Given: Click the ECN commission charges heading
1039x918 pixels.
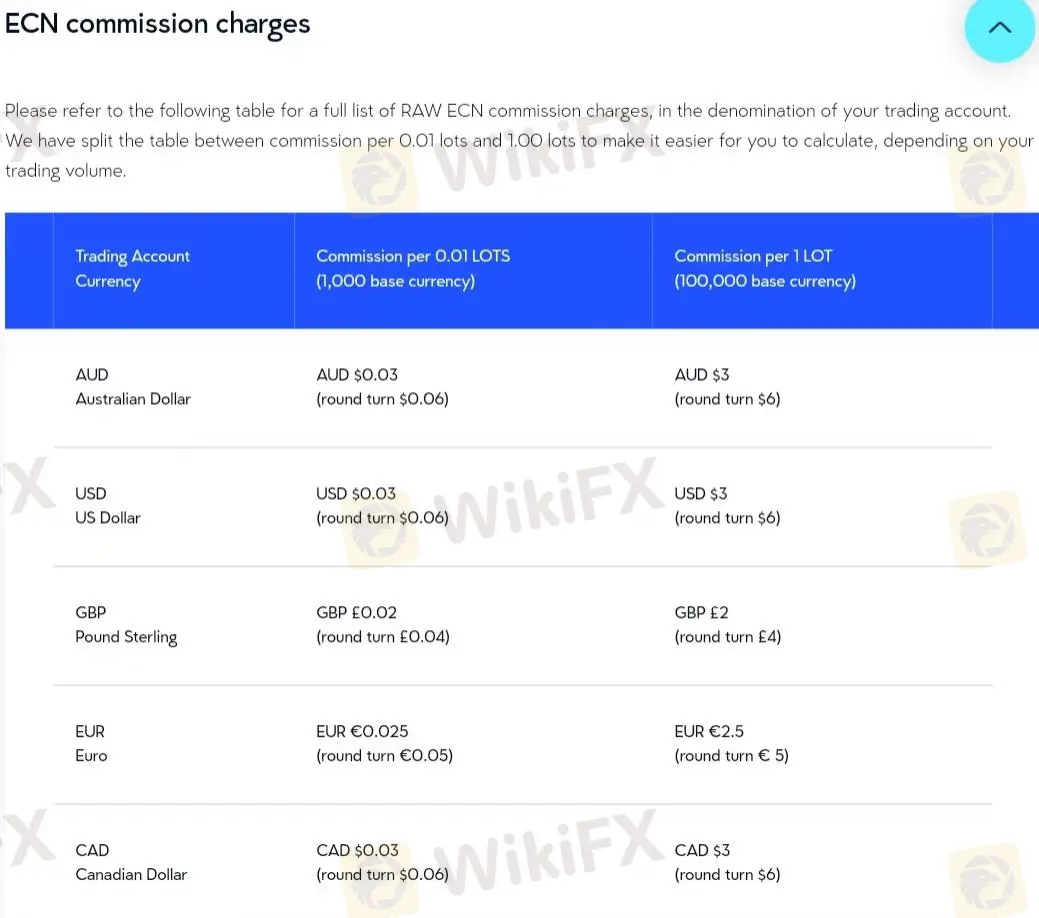Looking at the screenshot, I should [158, 23].
